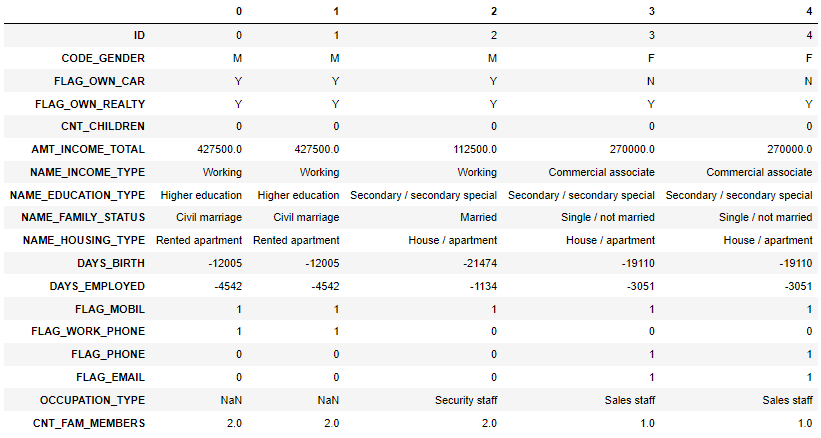
Task: Select the OCCUPATION_TYPE row header
Action: (92, 400)
